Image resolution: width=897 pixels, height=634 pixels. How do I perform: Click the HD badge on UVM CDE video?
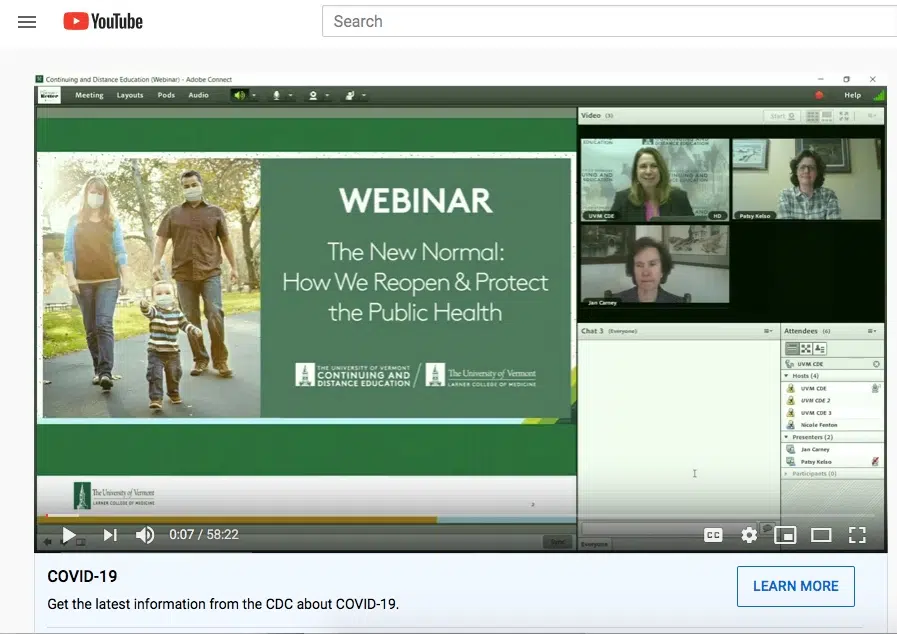[717, 216]
